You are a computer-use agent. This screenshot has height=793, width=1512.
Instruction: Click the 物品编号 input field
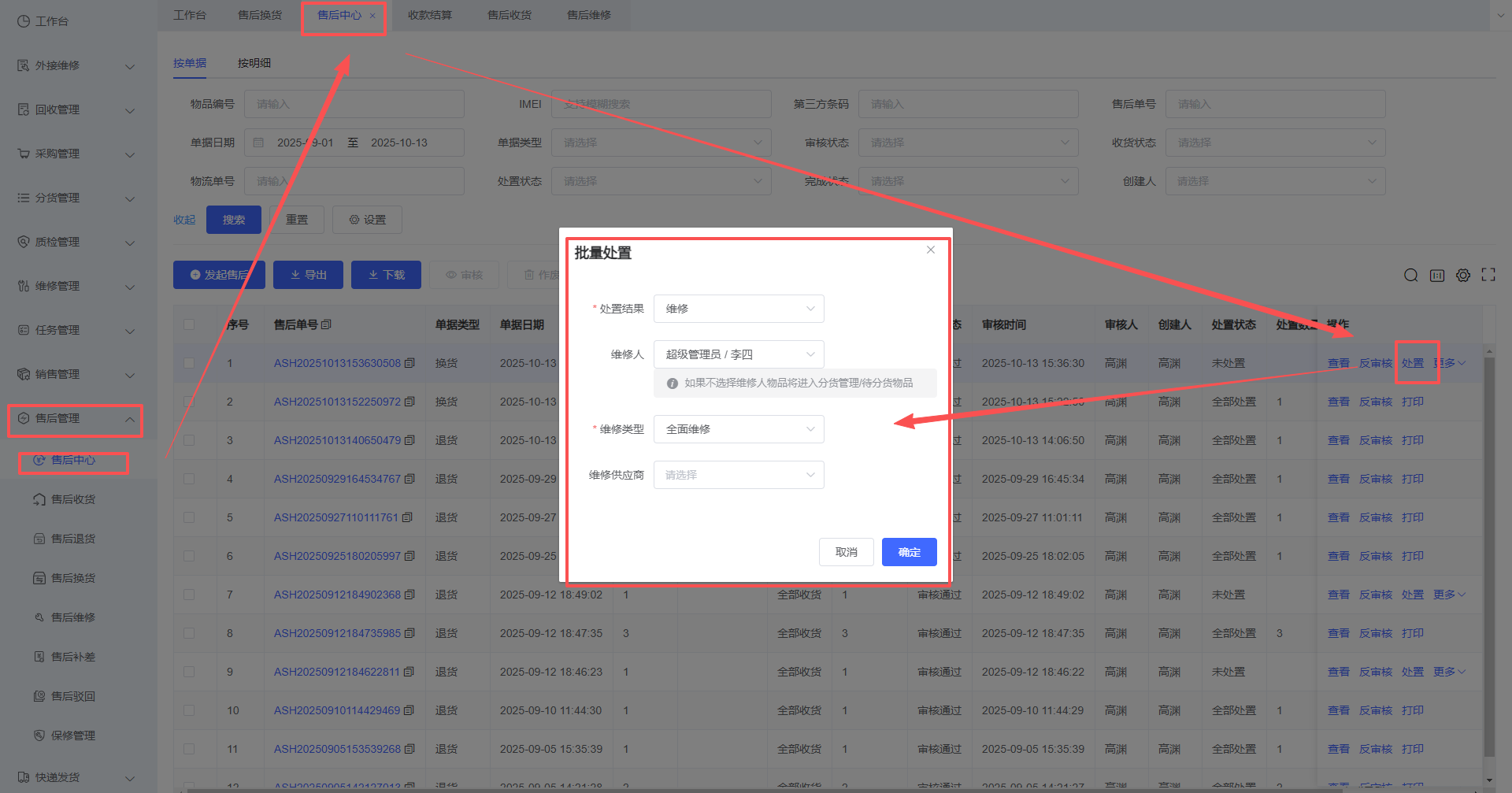click(x=354, y=104)
